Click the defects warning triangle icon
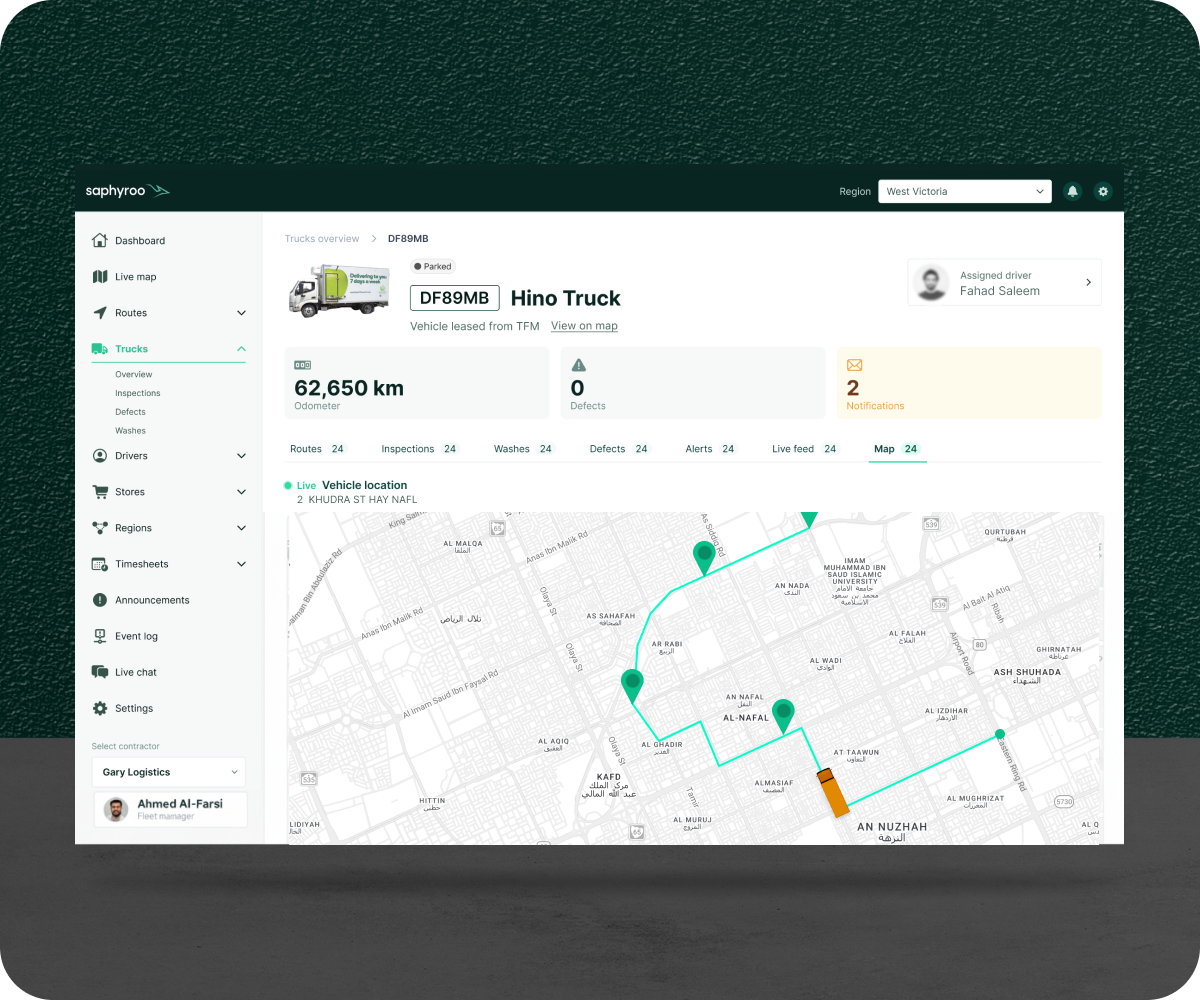The width and height of the screenshot is (1200, 1000). click(x=578, y=365)
